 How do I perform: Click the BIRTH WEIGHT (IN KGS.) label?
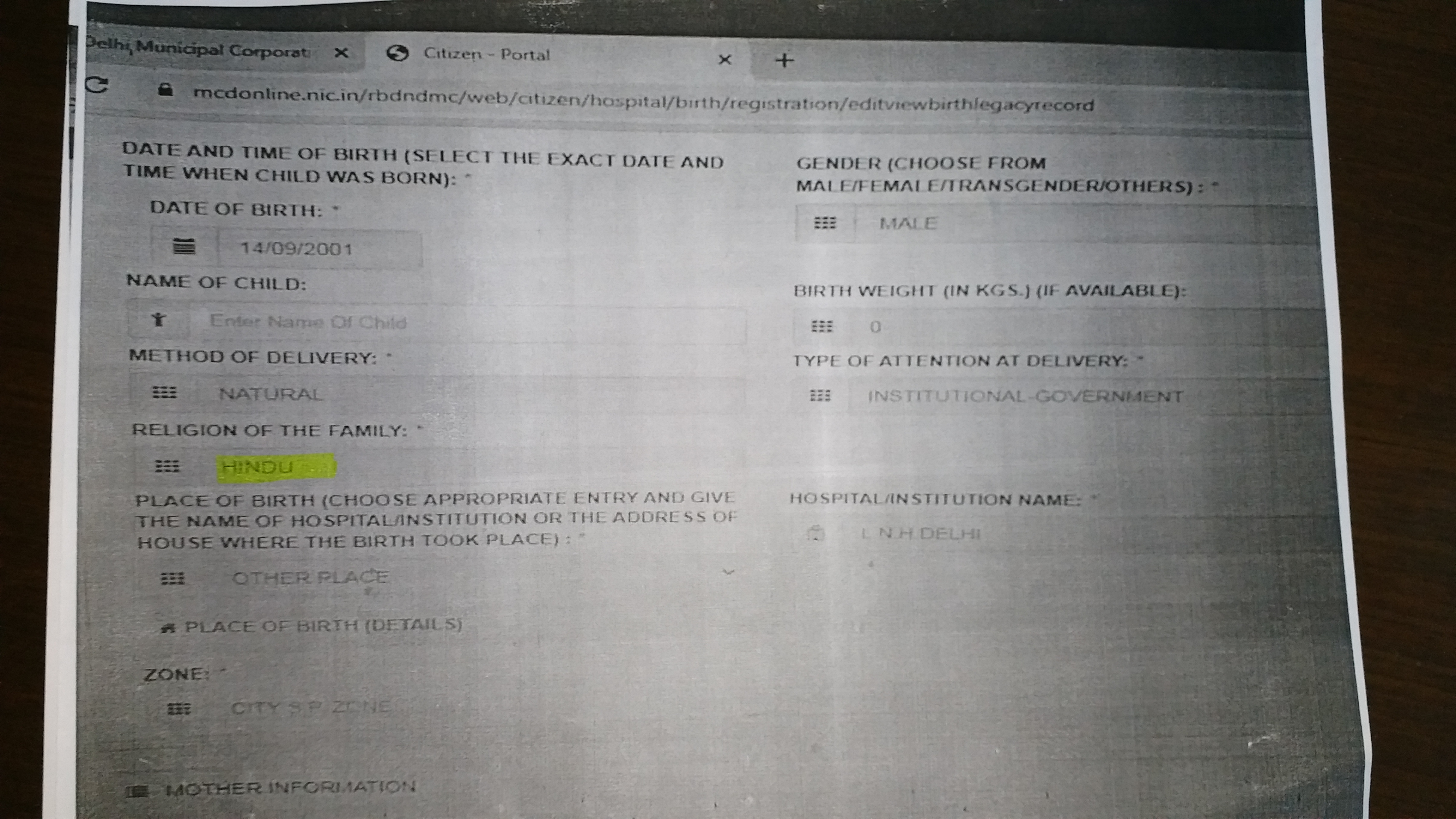click(x=990, y=290)
